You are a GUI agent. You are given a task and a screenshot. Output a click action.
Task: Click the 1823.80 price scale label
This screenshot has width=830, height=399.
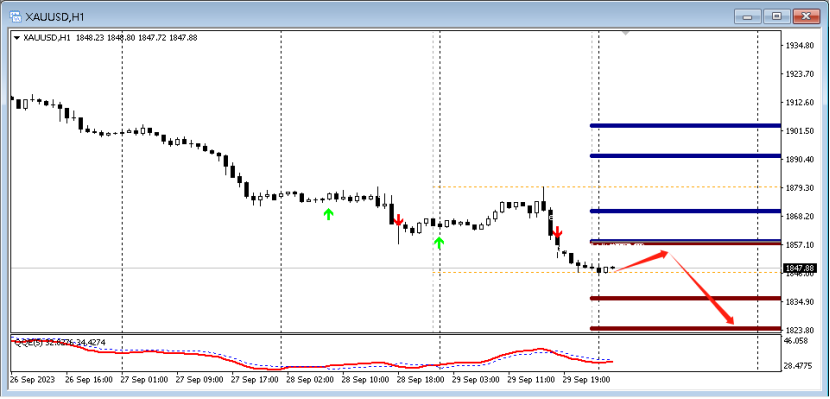[x=801, y=330]
